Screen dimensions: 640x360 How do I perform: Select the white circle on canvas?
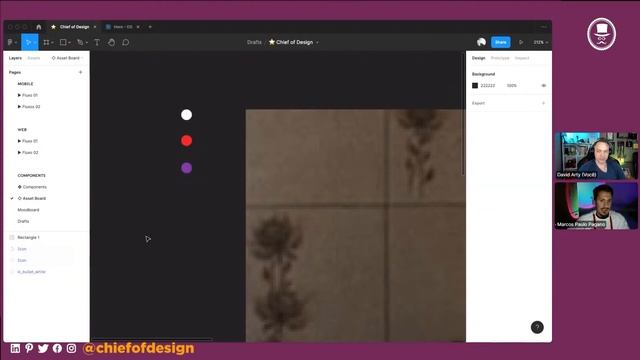point(187,115)
